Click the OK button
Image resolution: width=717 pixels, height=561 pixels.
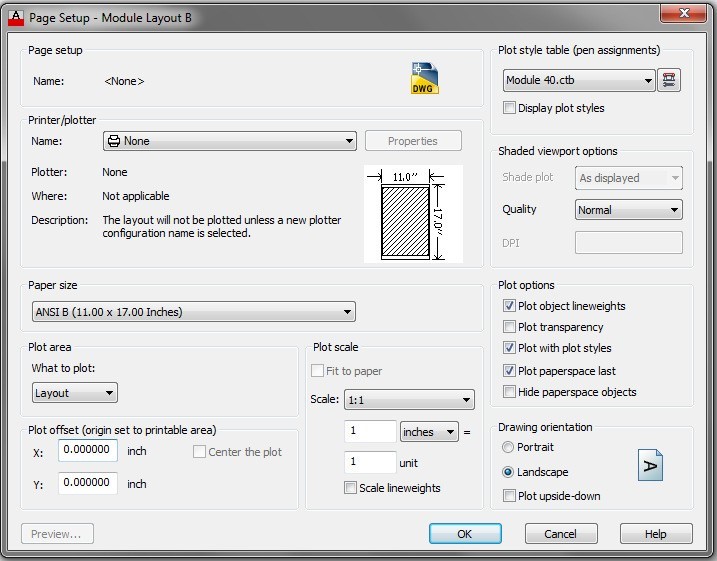[x=464, y=534]
